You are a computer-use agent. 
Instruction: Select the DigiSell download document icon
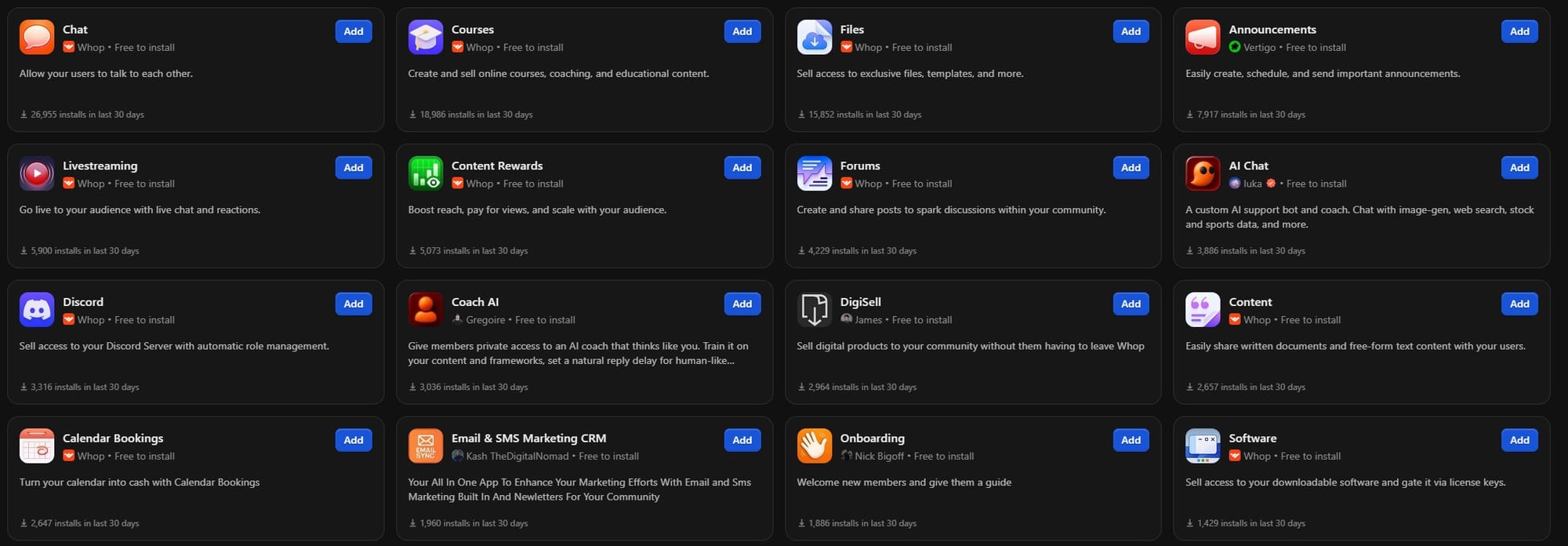[x=814, y=309]
